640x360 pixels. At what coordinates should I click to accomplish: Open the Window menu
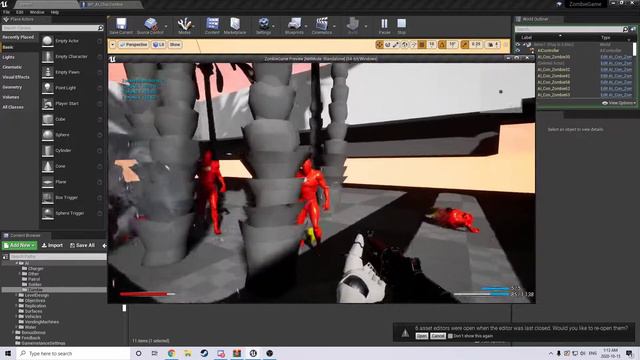point(37,12)
